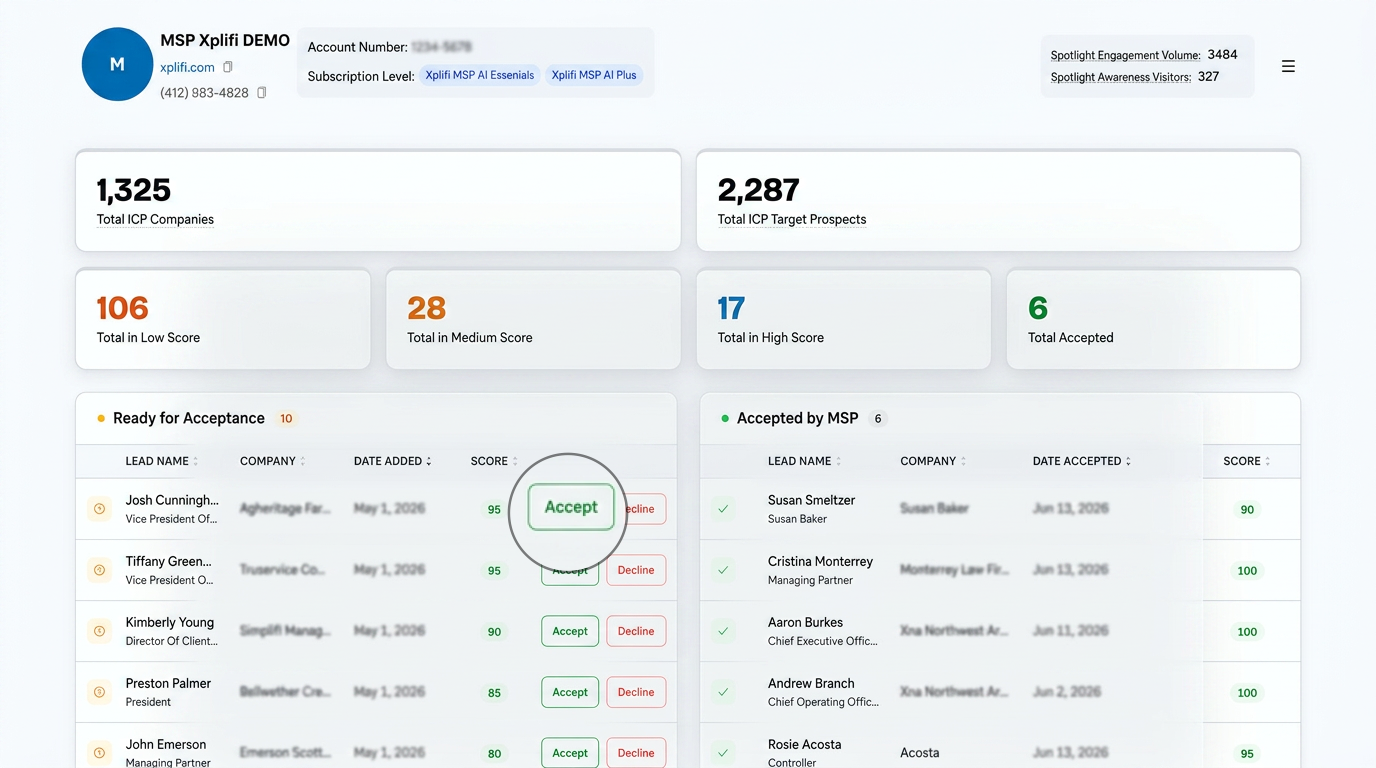Accept the Preston Palmer lead

pos(570,692)
